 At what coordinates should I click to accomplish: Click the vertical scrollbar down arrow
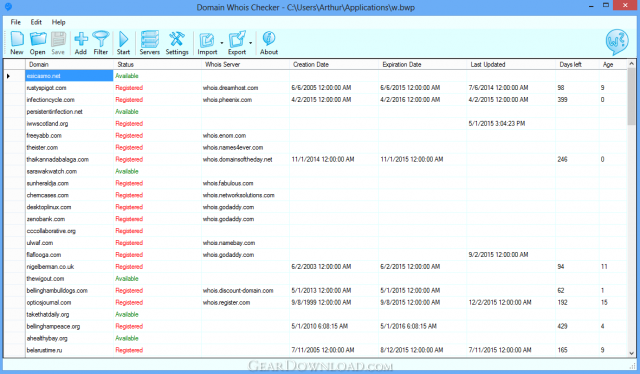(631, 353)
